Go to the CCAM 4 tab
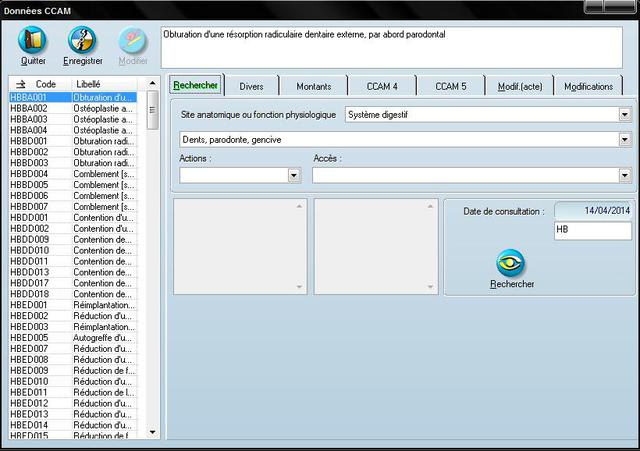640x451 pixels. 382,87
